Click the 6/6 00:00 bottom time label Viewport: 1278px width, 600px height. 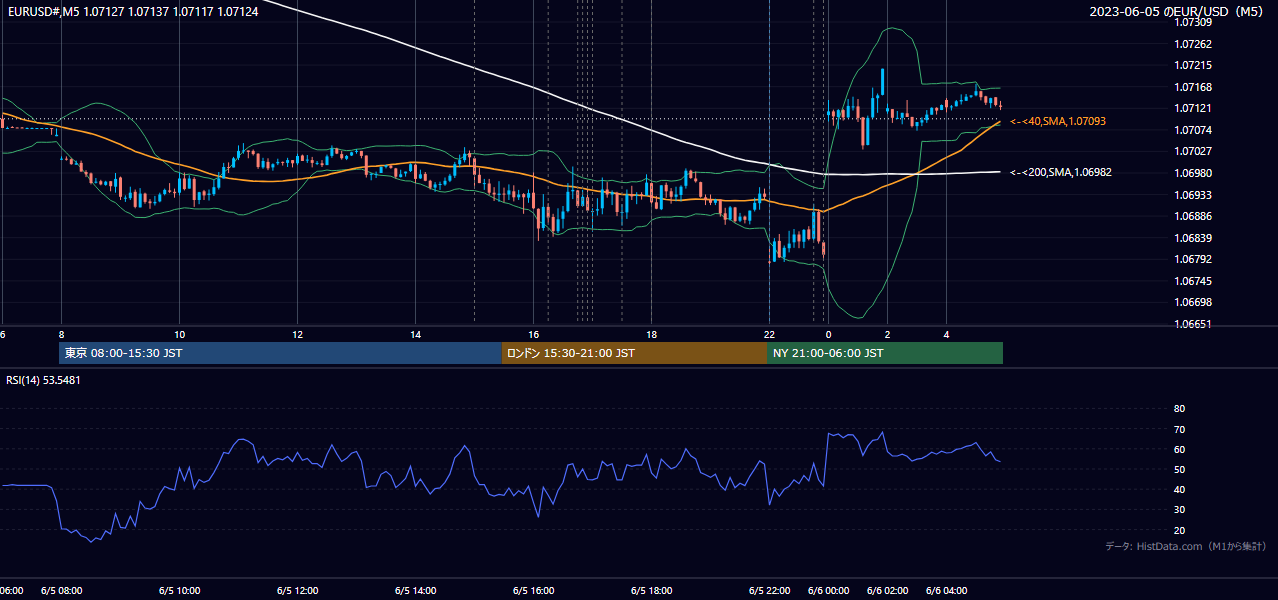(x=828, y=591)
